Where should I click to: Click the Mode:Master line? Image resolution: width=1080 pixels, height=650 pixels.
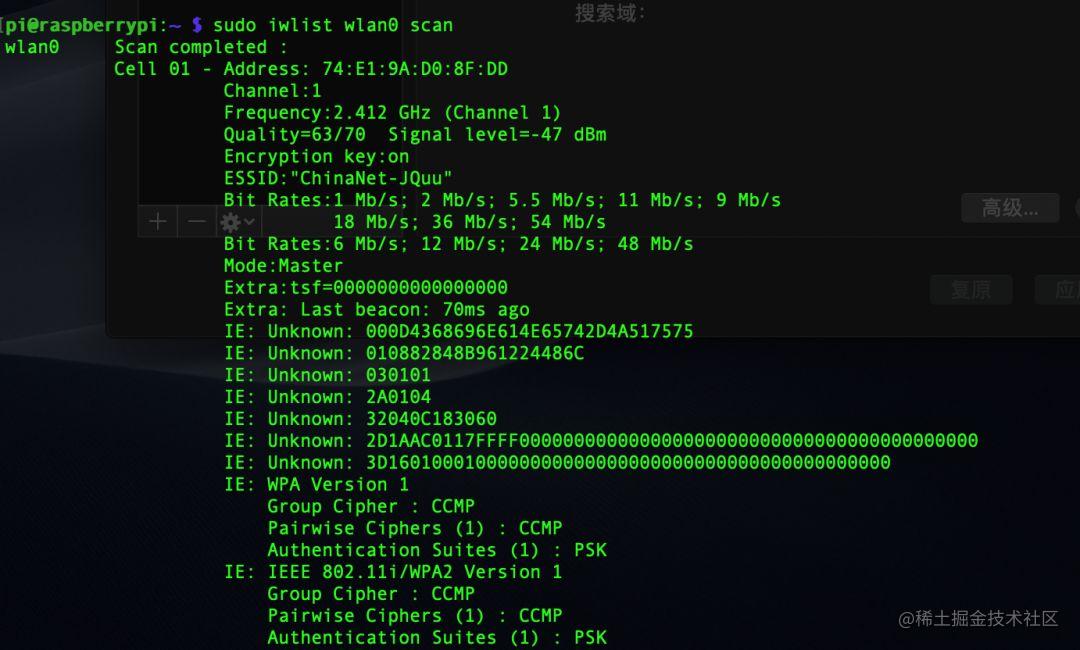[x=283, y=266]
